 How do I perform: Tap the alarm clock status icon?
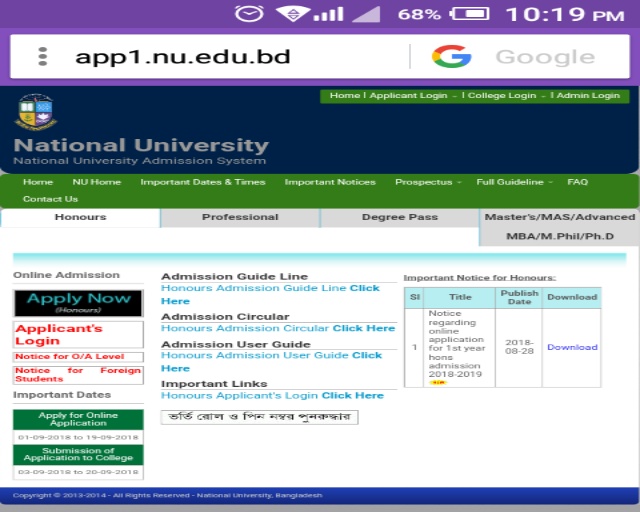click(x=249, y=14)
